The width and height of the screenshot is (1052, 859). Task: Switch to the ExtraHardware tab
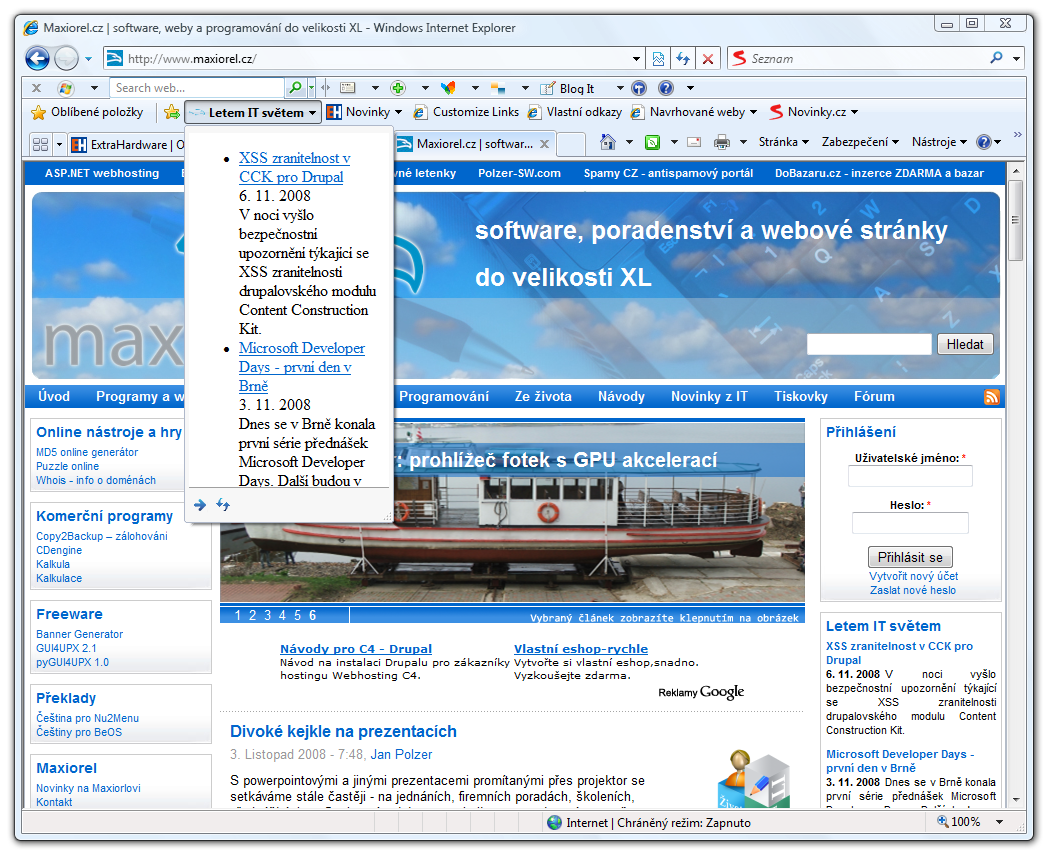coord(127,144)
